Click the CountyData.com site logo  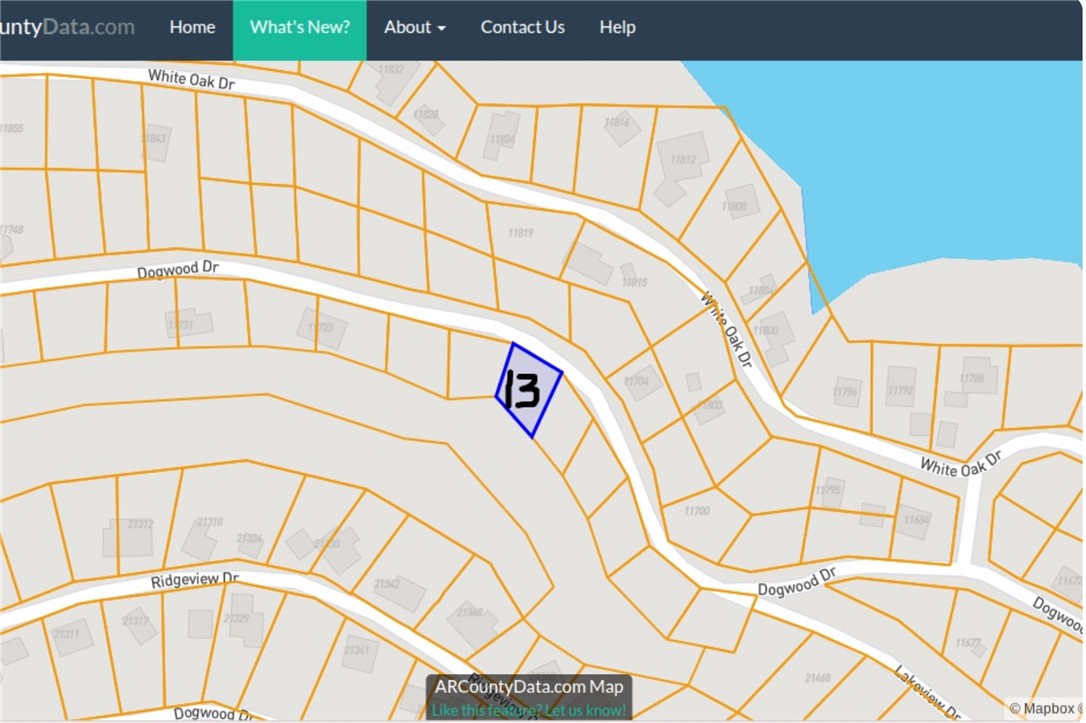click(x=68, y=28)
